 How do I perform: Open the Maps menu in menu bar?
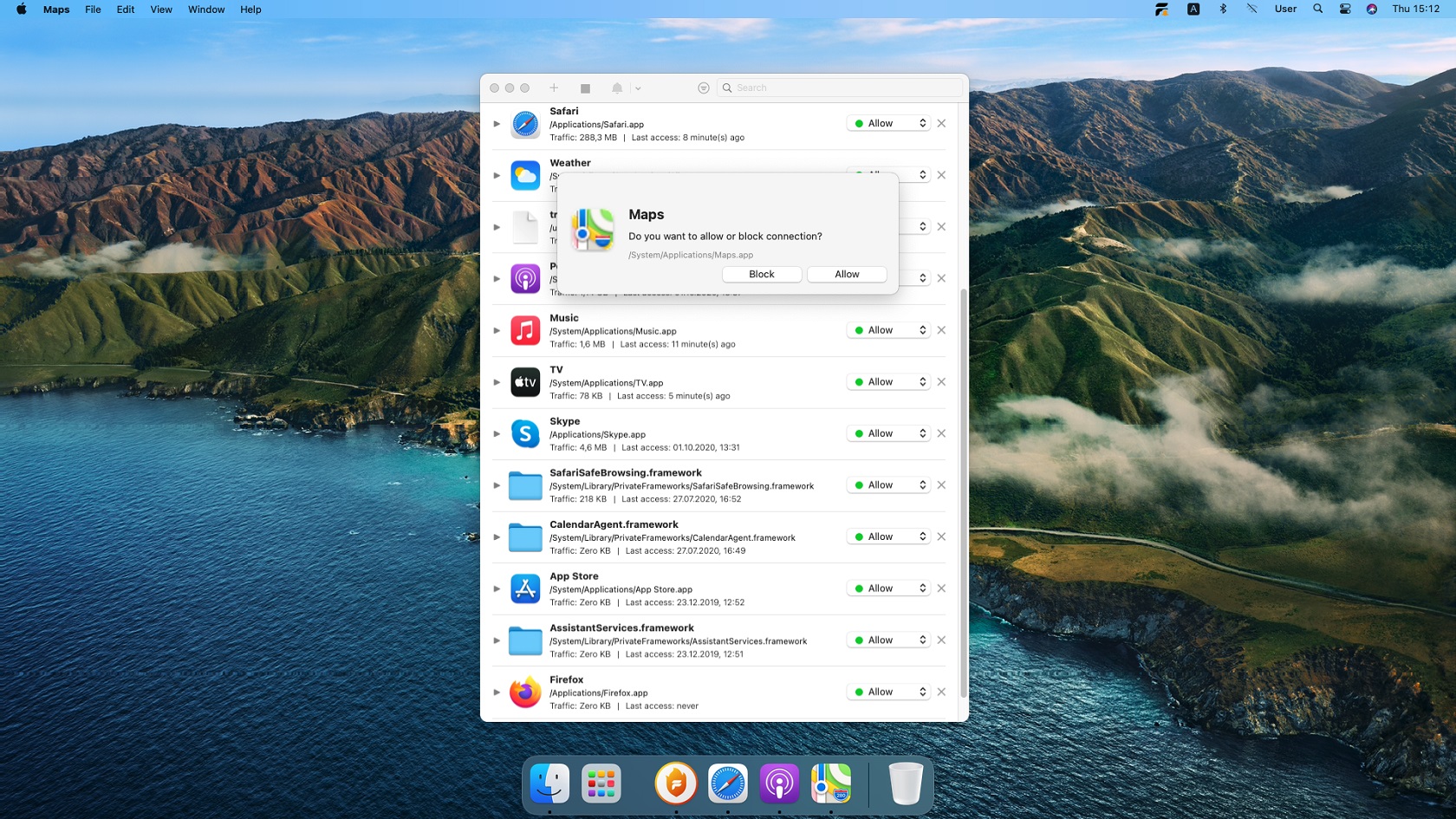[56, 10]
